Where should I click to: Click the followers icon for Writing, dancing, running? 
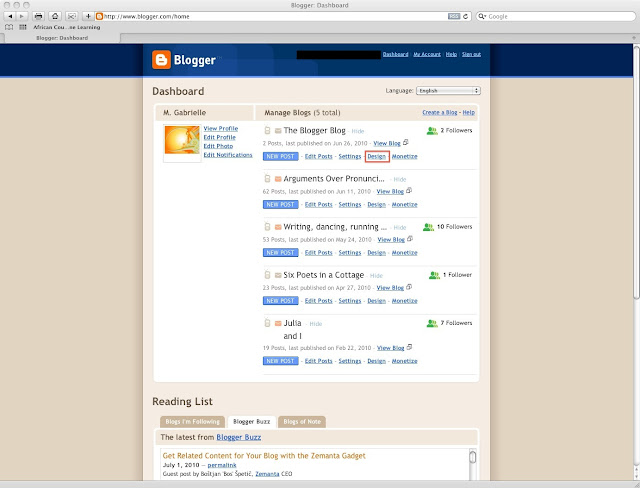click(428, 227)
